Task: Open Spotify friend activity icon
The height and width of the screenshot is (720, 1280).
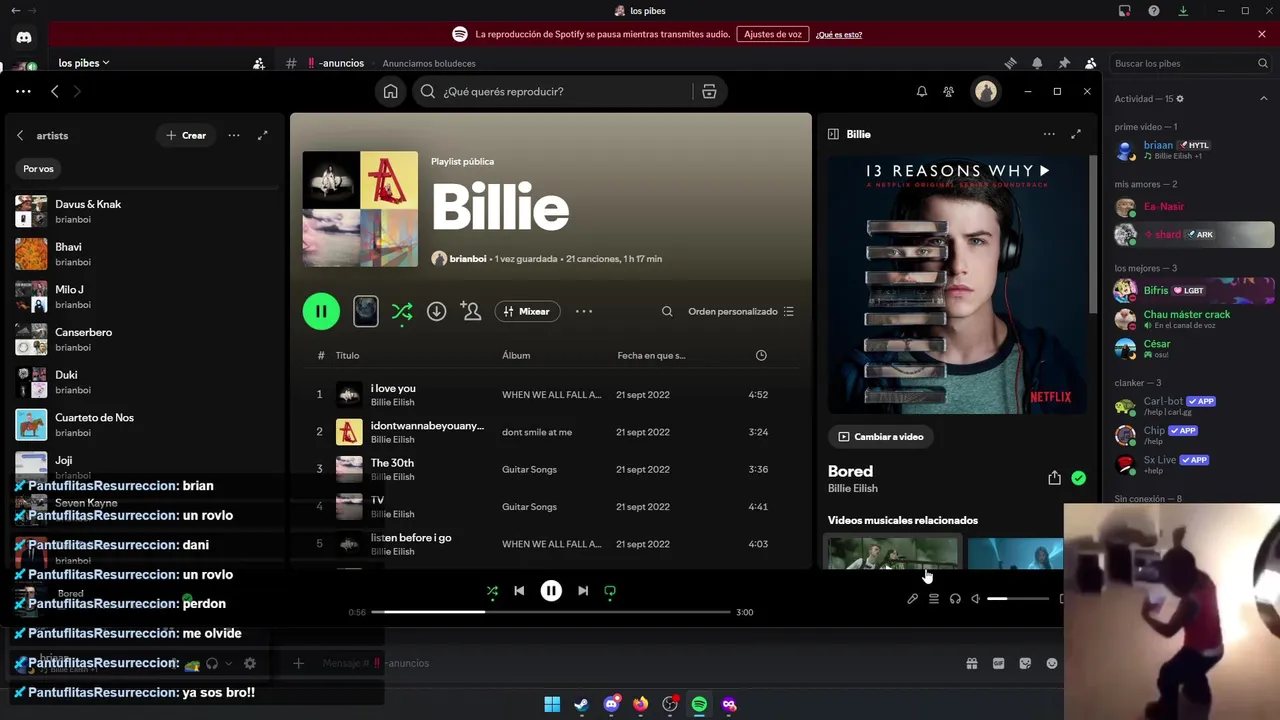Action: pyautogui.click(x=948, y=91)
